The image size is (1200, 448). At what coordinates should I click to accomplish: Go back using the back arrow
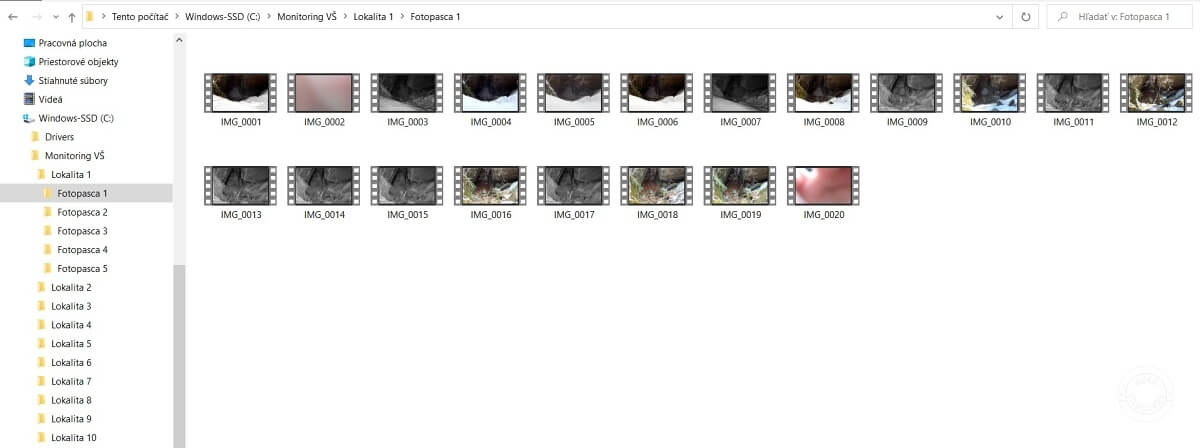(x=12, y=17)
